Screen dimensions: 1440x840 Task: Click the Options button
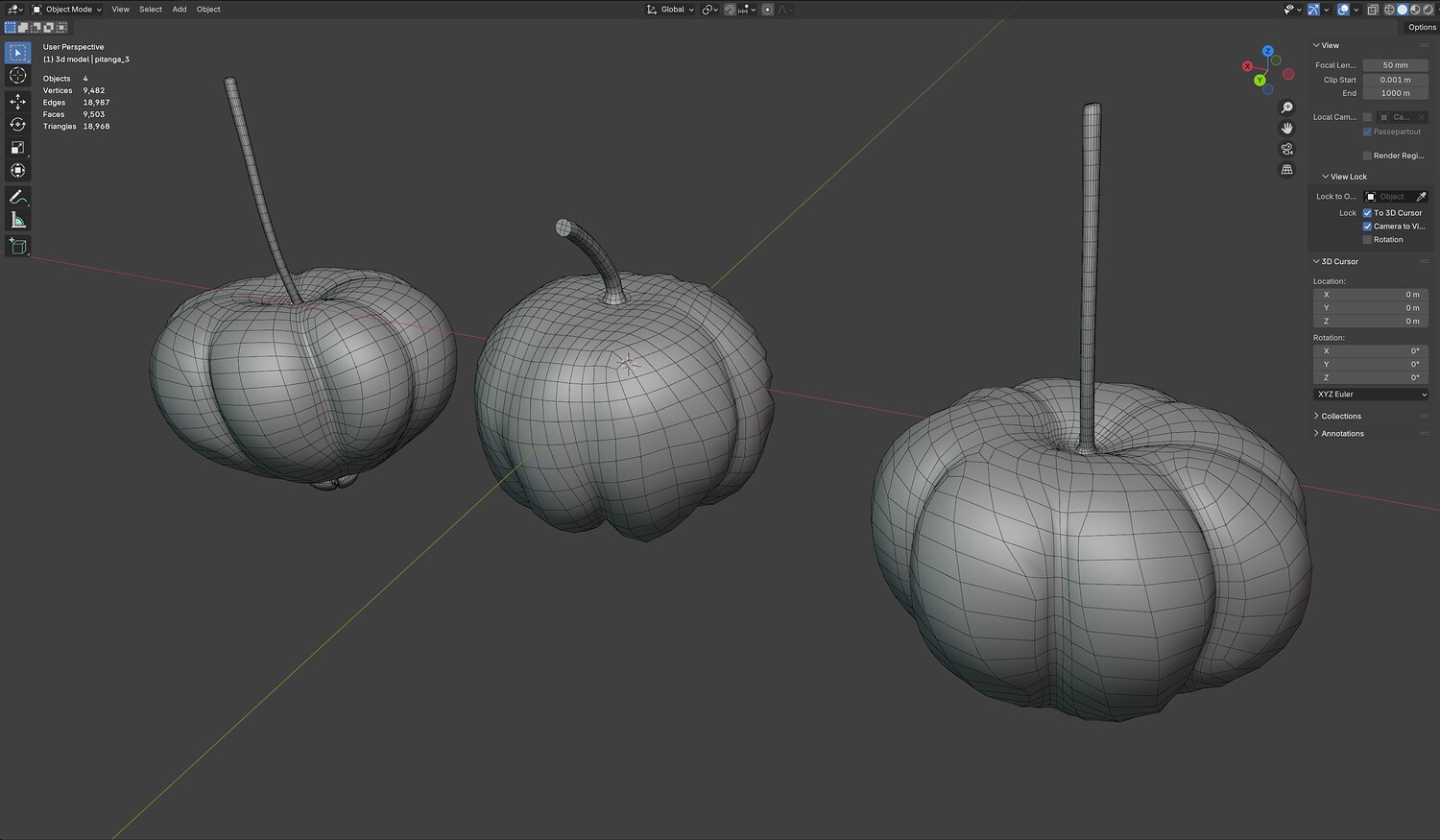[1422, 27]
